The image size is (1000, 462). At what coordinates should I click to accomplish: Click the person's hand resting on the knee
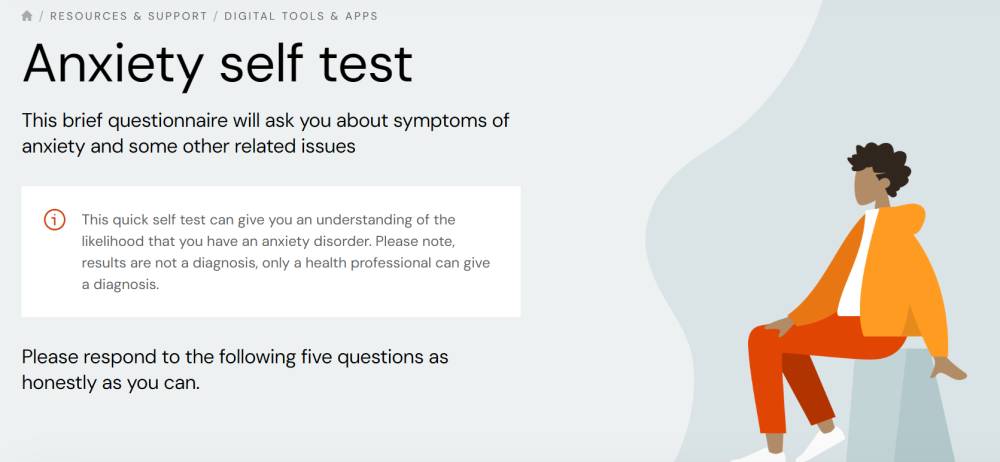[779, 327]
